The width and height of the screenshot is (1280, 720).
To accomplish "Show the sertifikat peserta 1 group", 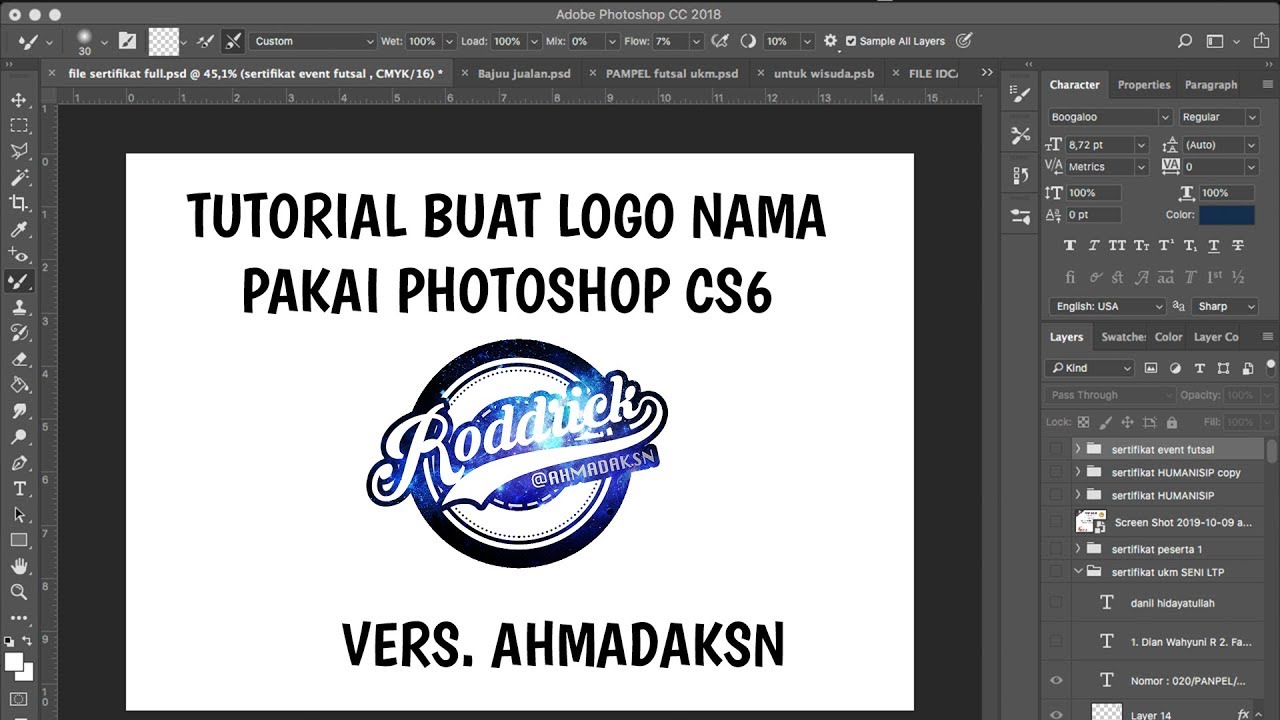I will 1056,549.
